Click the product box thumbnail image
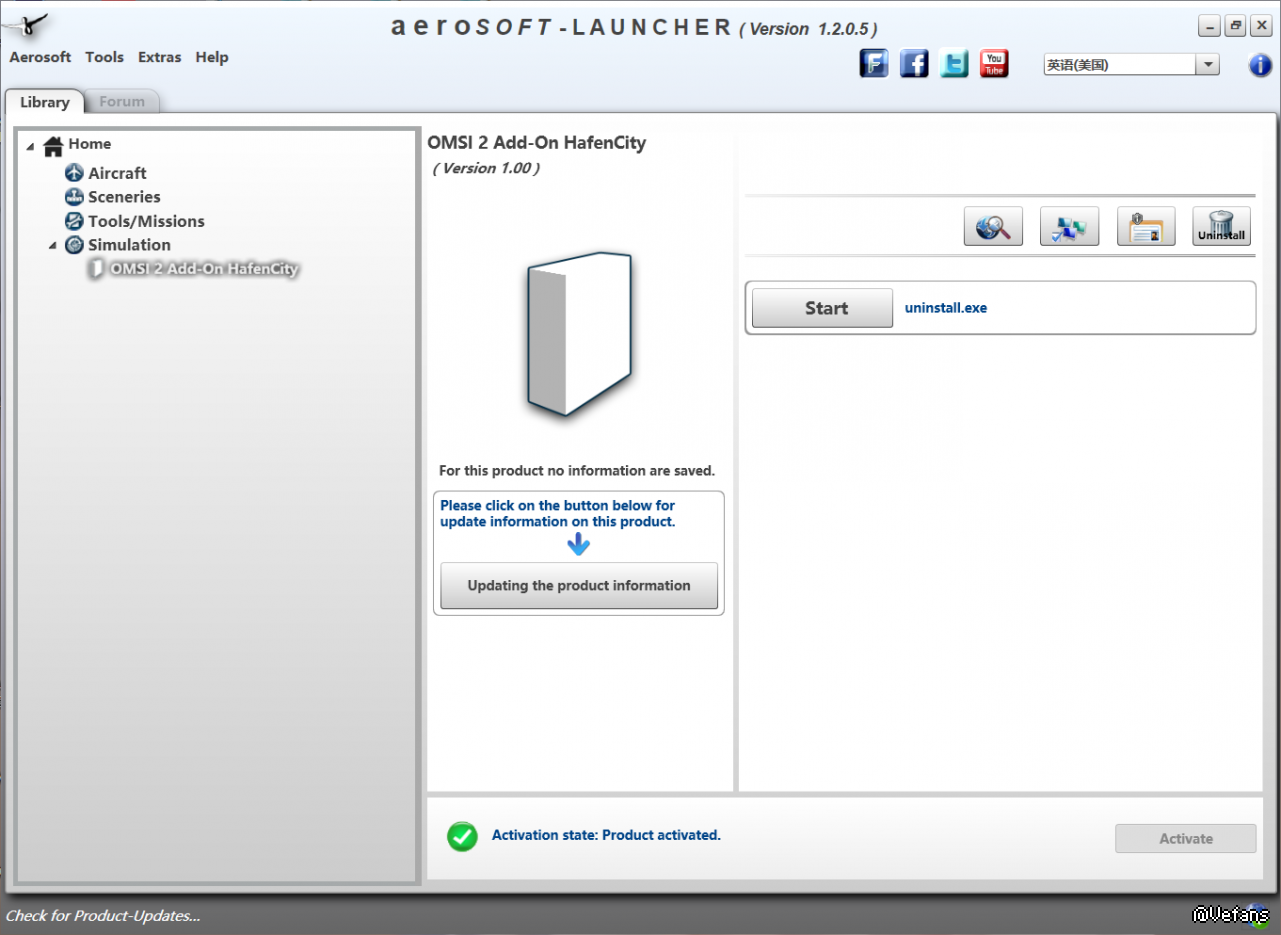 click(x=580, y=334)
